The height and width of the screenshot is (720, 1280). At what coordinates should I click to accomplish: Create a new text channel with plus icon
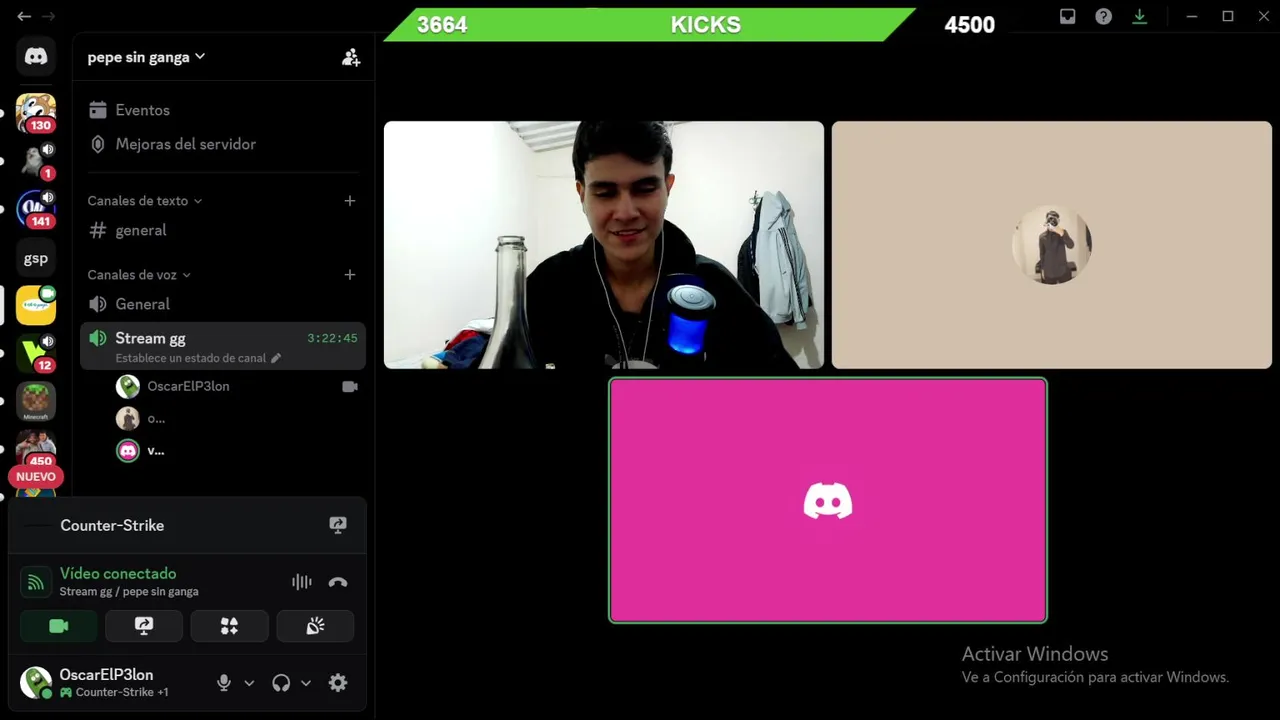350,201
